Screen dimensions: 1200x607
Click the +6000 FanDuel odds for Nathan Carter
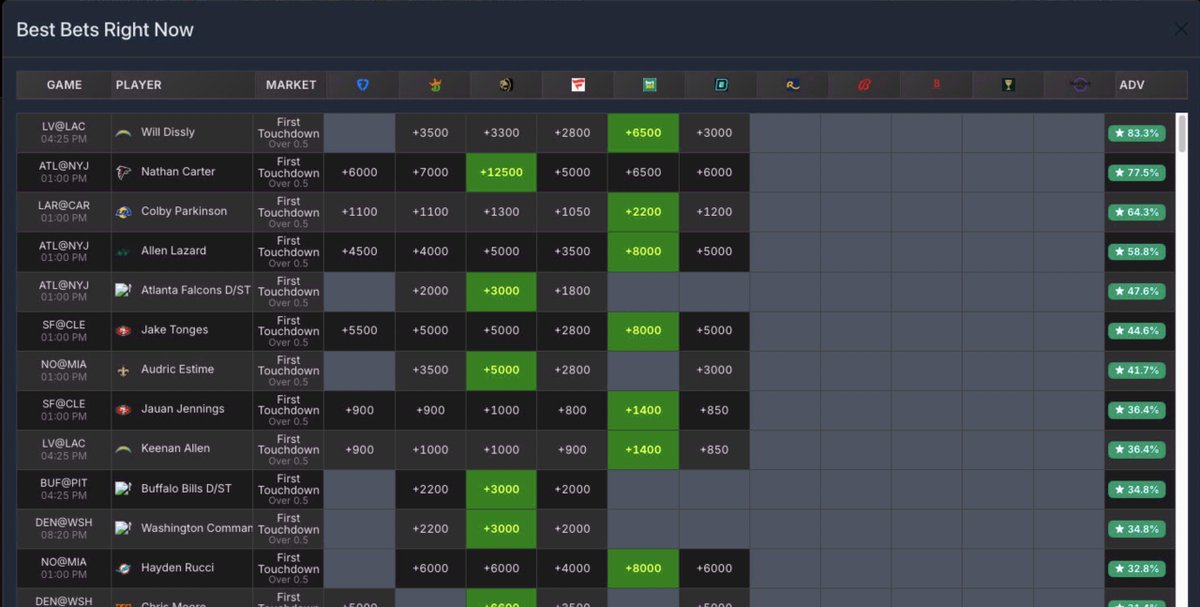coord(359,172)
